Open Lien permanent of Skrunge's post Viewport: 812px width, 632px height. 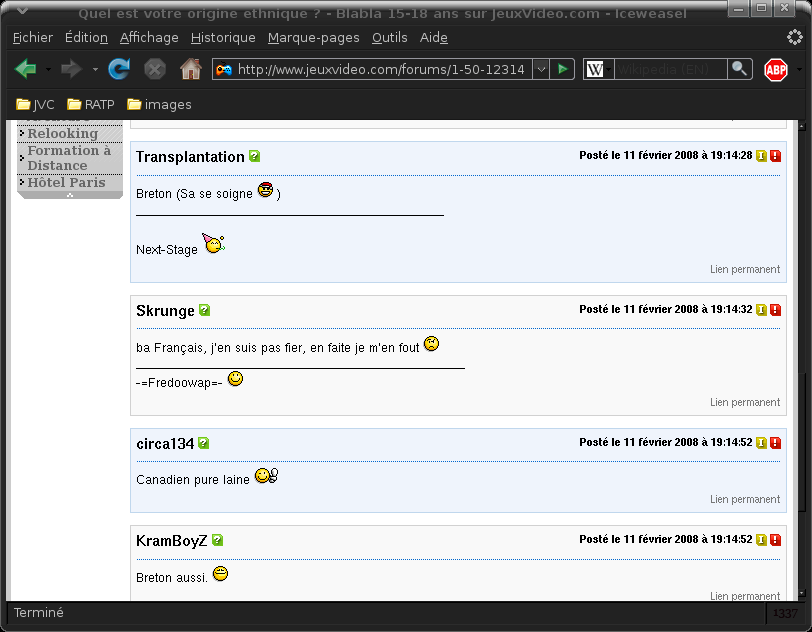pos(745,403)
